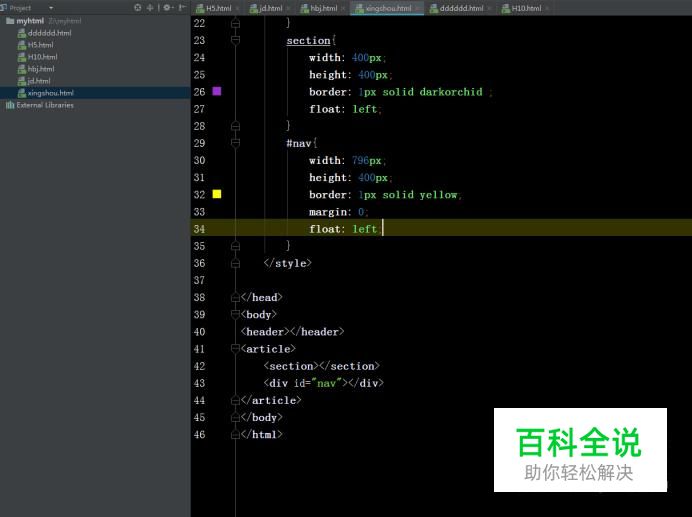Switch to the dddddd.html tab
This screenshot has height=517, width=692.
click(x=462, y=8)
